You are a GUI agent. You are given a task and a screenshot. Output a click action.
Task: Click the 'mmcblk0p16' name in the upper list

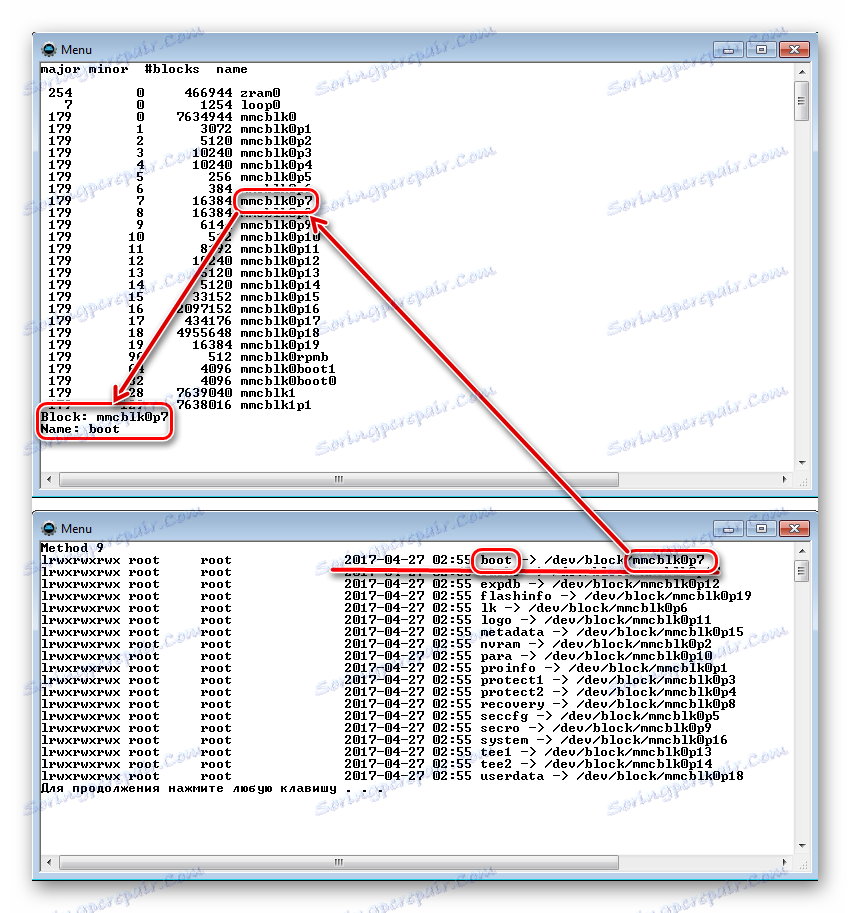point(280,309)
